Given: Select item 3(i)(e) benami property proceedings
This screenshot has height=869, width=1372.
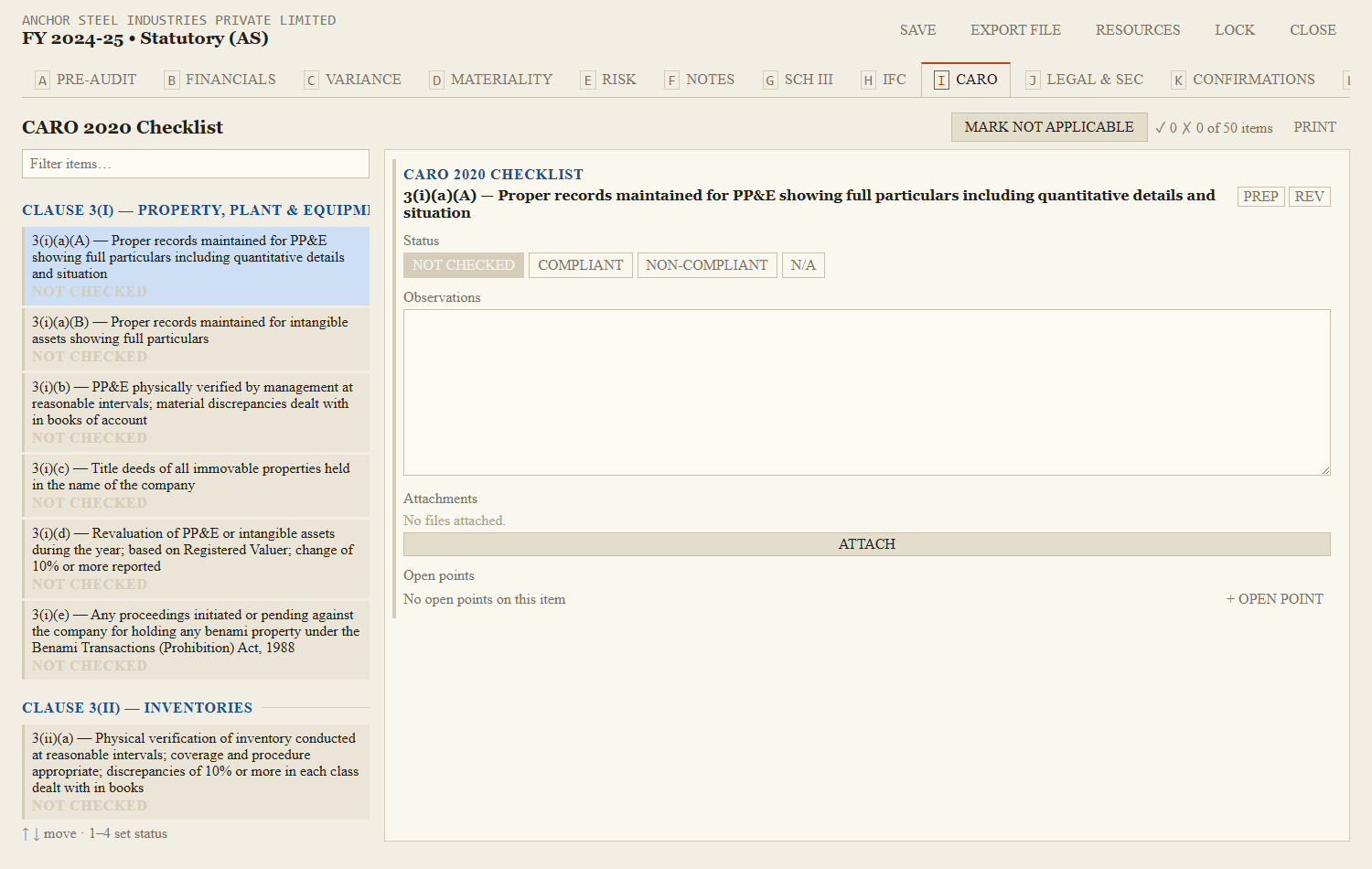Looking at the screenshot, I should click(196, 640).
